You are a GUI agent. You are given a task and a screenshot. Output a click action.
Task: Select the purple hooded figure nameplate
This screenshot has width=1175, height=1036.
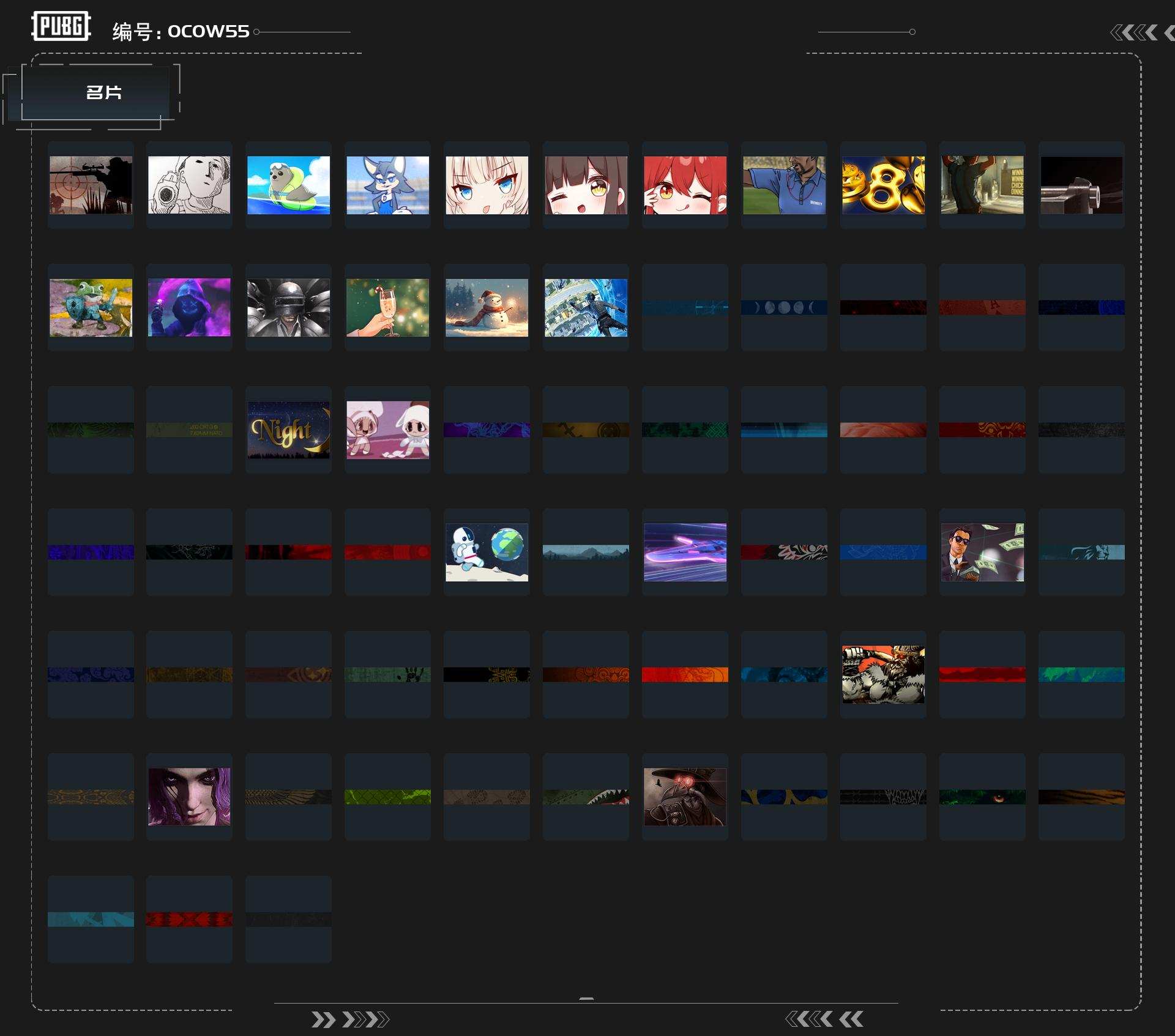pyautogui.click(x=189, y=307)
